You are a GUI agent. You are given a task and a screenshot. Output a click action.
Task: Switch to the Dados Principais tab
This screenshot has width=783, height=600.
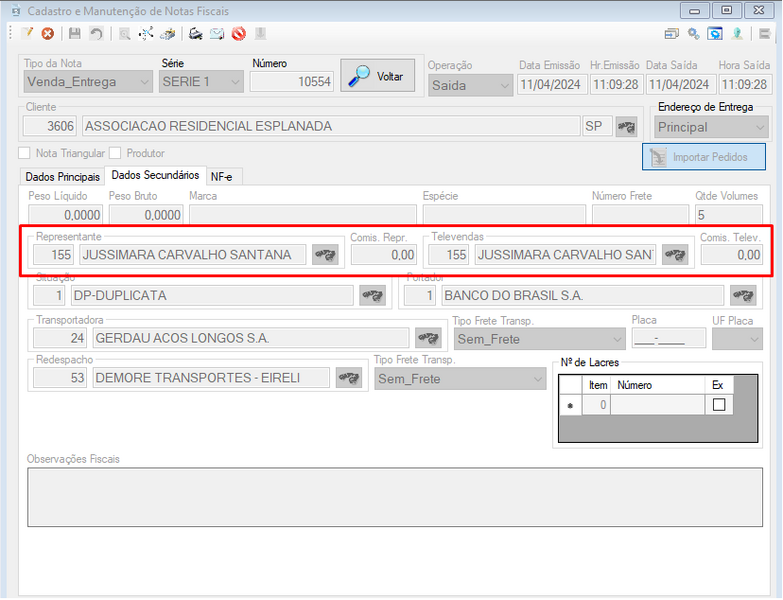coord(62,177)
